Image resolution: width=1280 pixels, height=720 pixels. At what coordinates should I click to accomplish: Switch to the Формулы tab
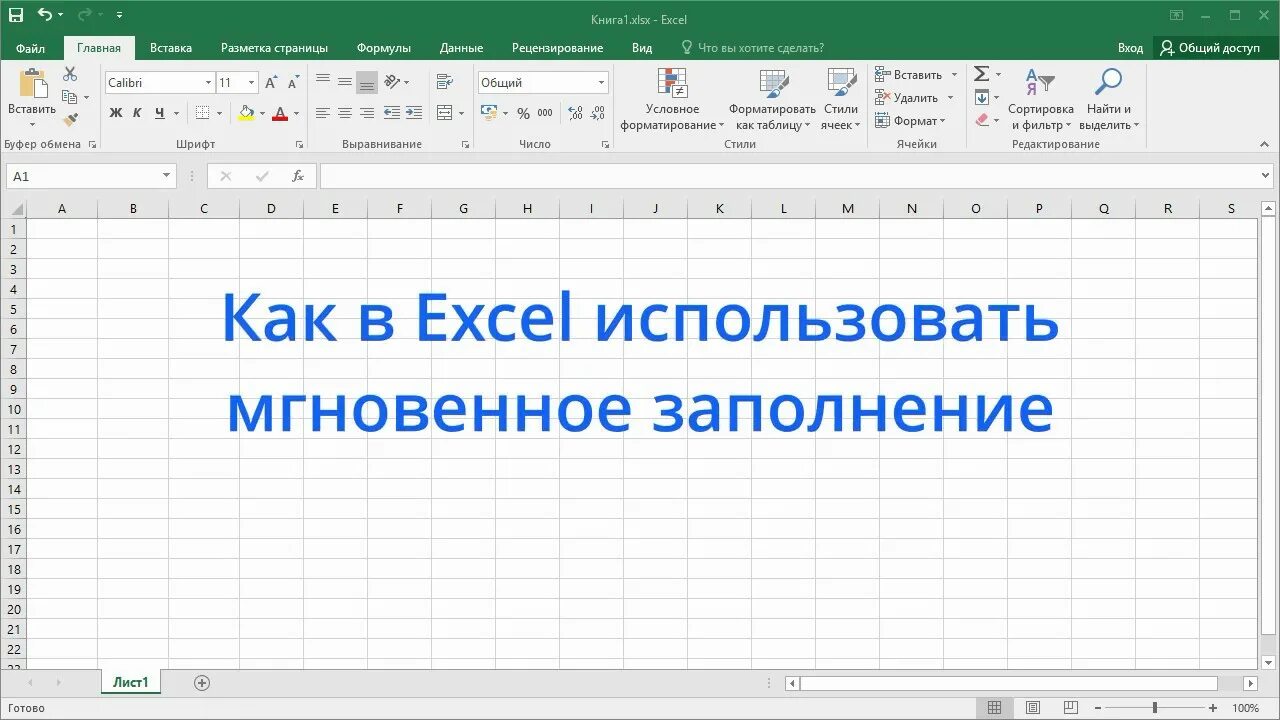point(384,48)
